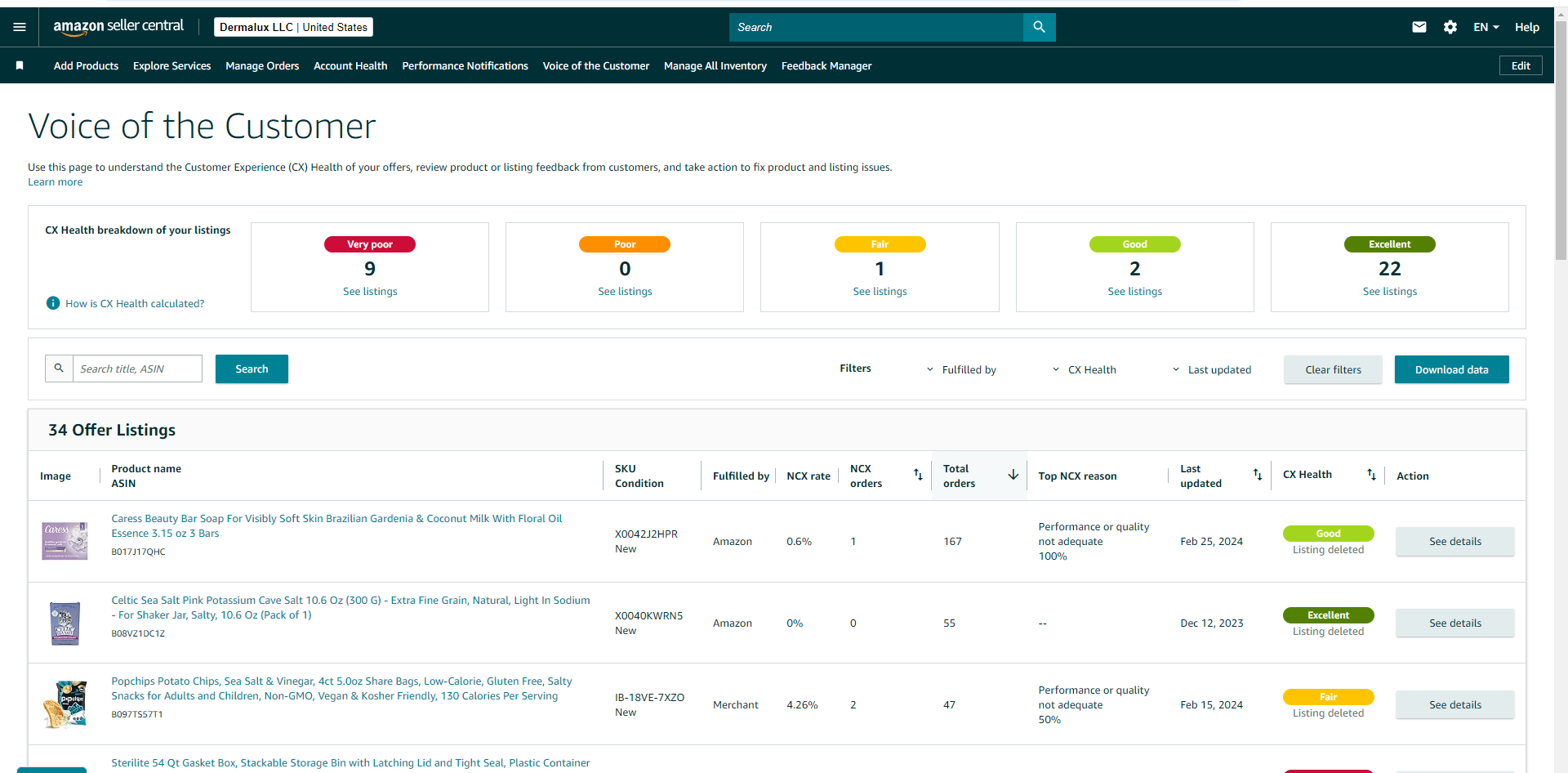Open the settings gear icon
The width and height of the screenshot is (1568, 773).
click(x=1450, y=27)
